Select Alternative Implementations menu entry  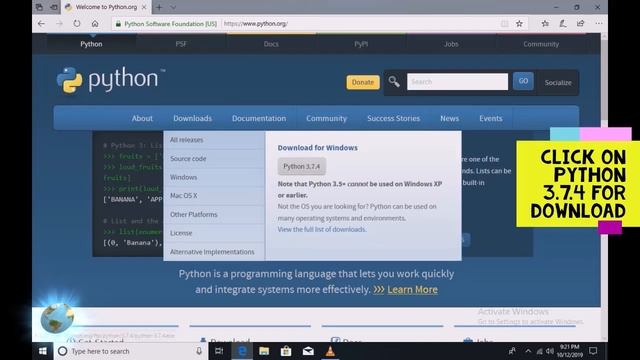(x=214, y=252)
